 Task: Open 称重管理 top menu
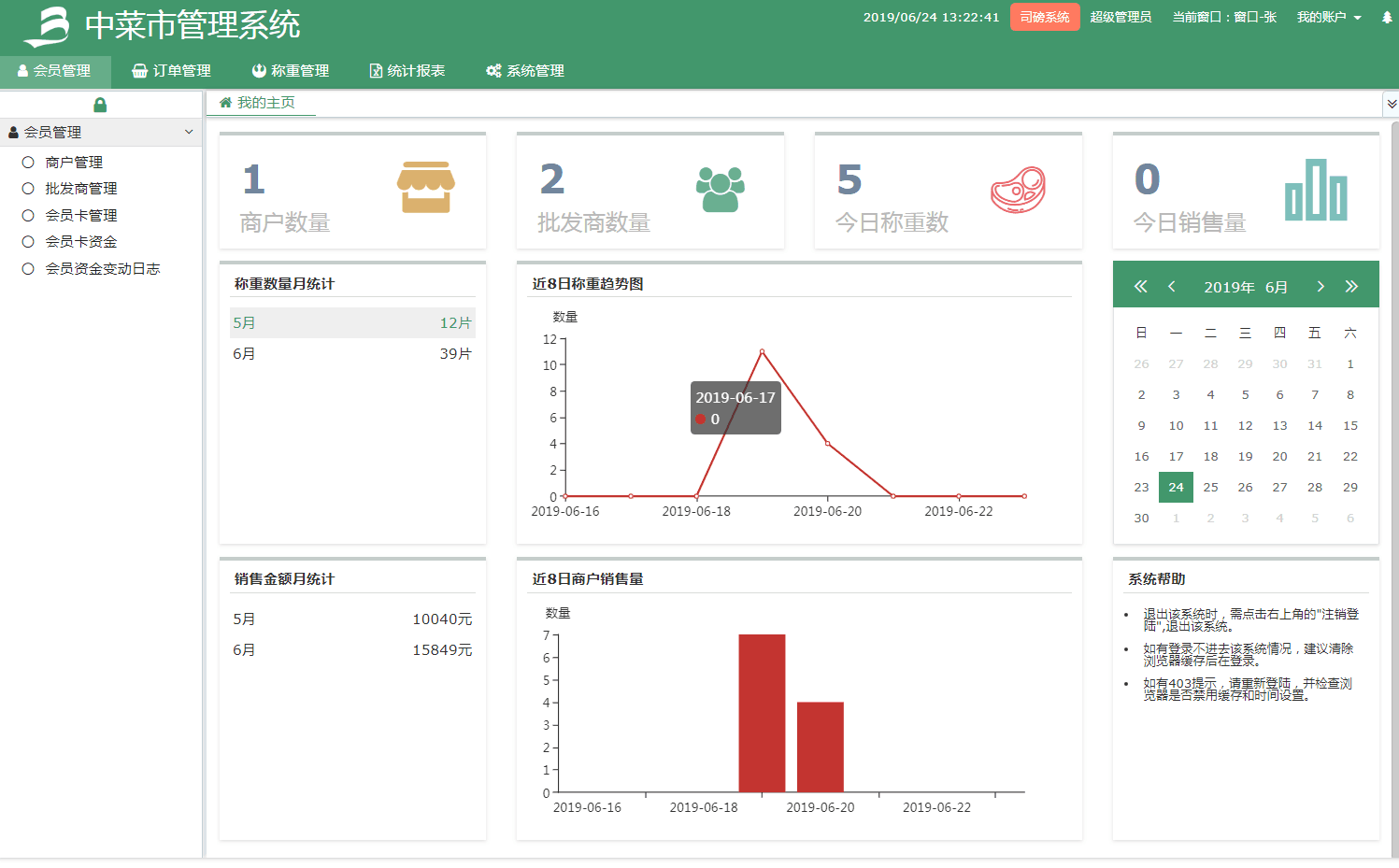pyautogui.click(x=291, y=71)
